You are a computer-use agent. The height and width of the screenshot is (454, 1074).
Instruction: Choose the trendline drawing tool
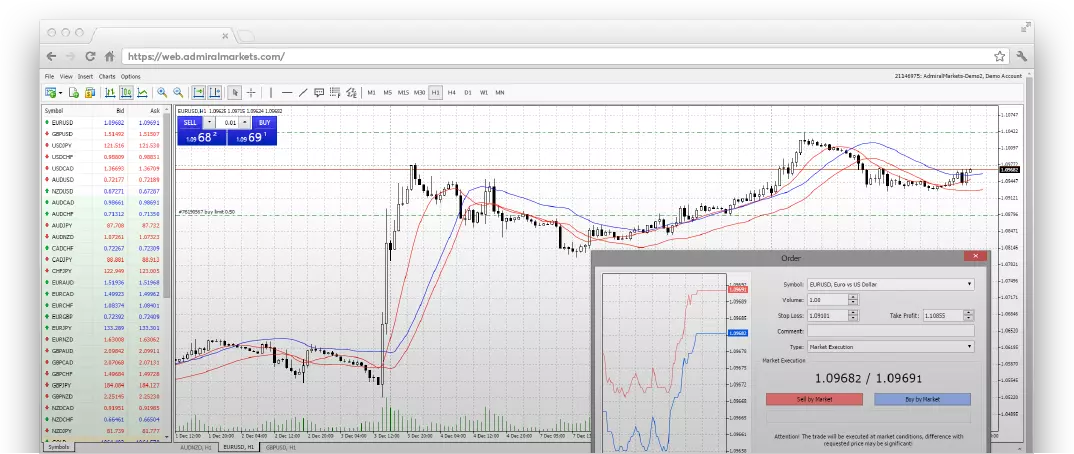click(303, 92)
